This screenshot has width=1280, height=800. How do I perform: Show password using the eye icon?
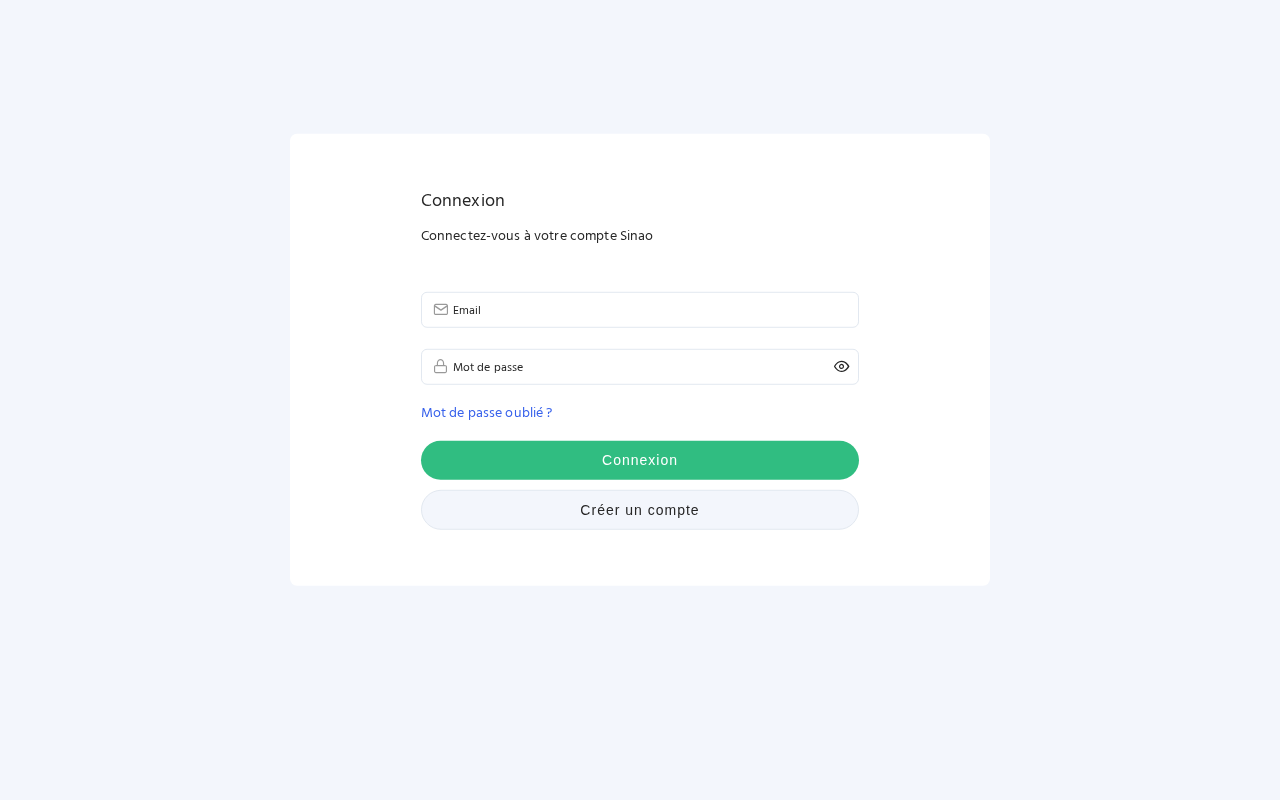(841, 367)
